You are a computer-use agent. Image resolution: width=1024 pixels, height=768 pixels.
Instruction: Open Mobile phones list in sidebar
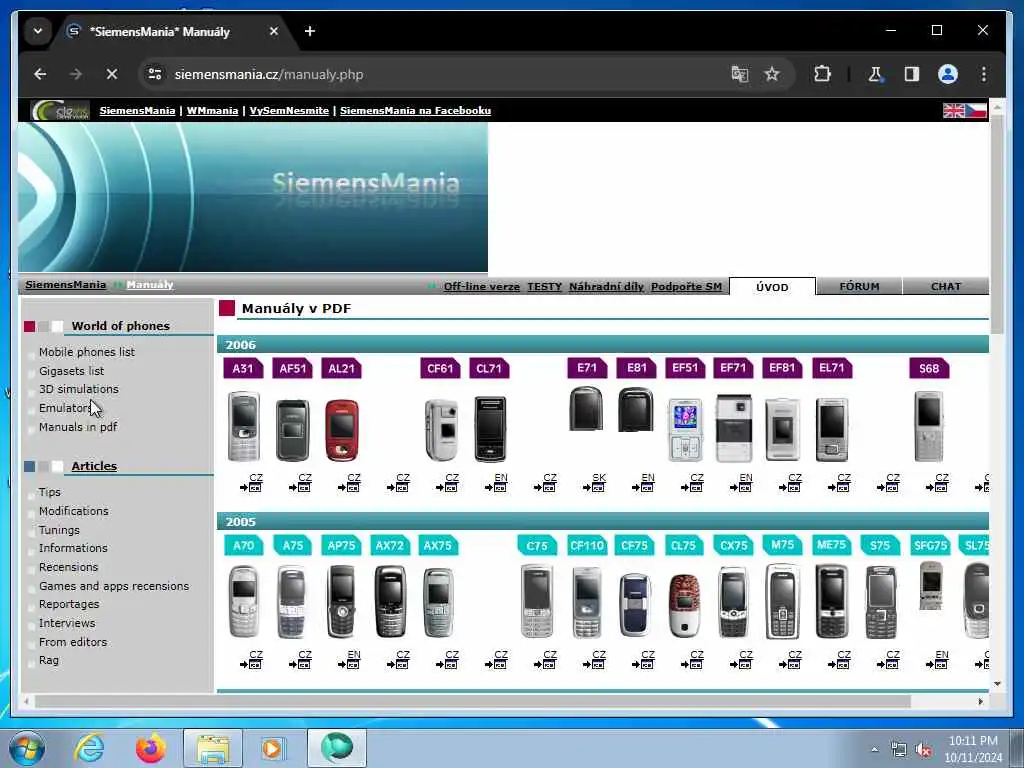[x=87, y=352]
